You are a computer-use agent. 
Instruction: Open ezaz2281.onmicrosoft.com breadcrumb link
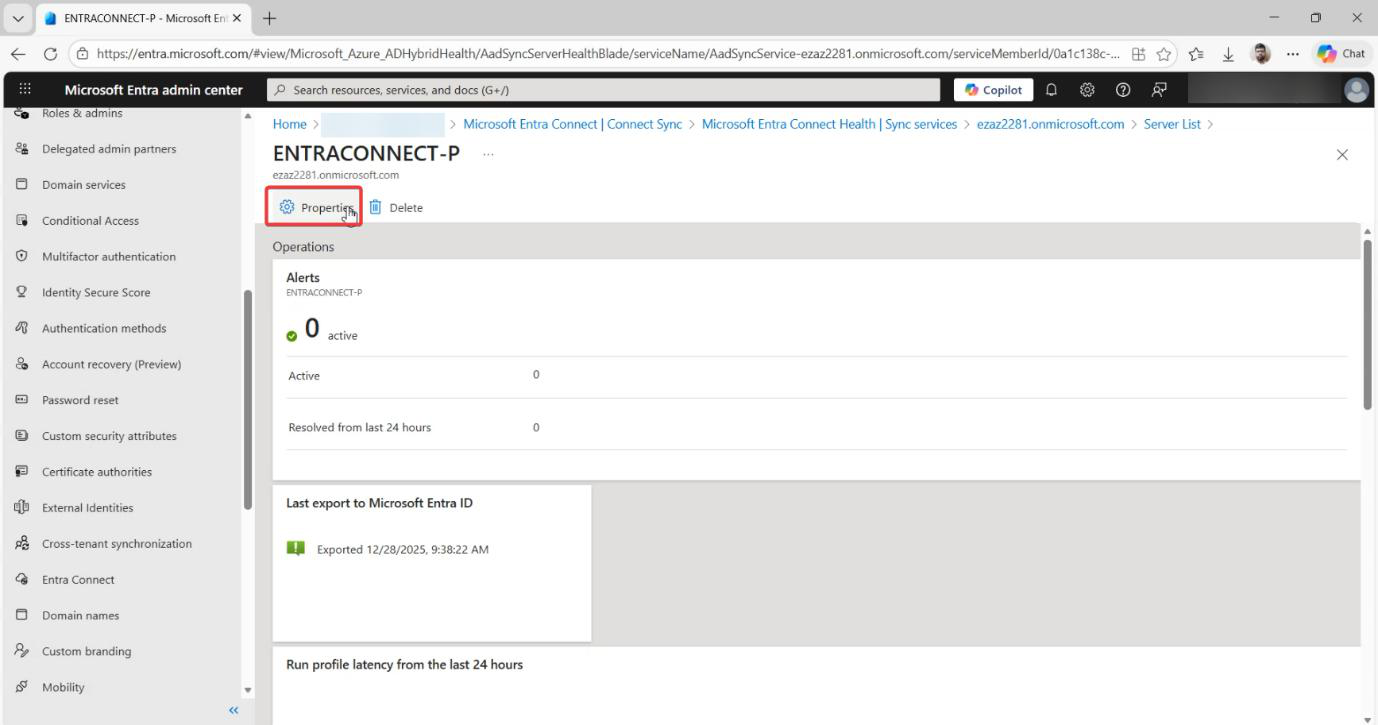(x=1050, y=124)
